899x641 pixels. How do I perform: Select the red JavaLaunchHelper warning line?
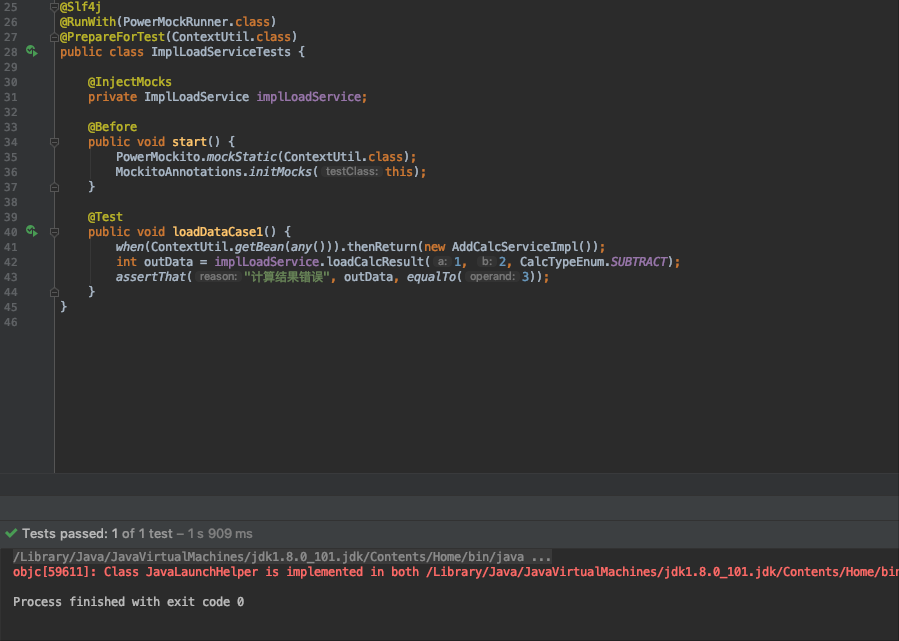tap(300, 571)
